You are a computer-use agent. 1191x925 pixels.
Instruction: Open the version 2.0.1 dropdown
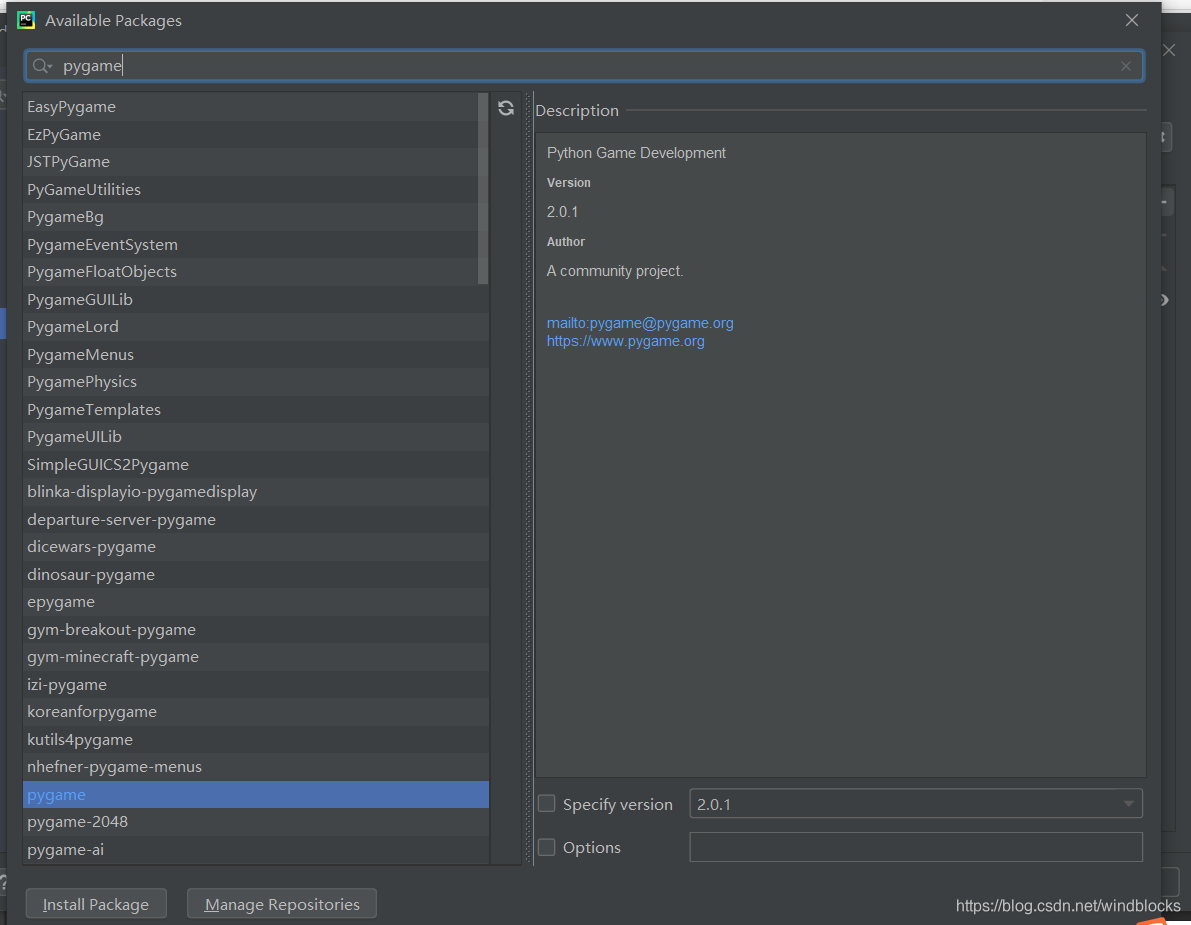915,803
